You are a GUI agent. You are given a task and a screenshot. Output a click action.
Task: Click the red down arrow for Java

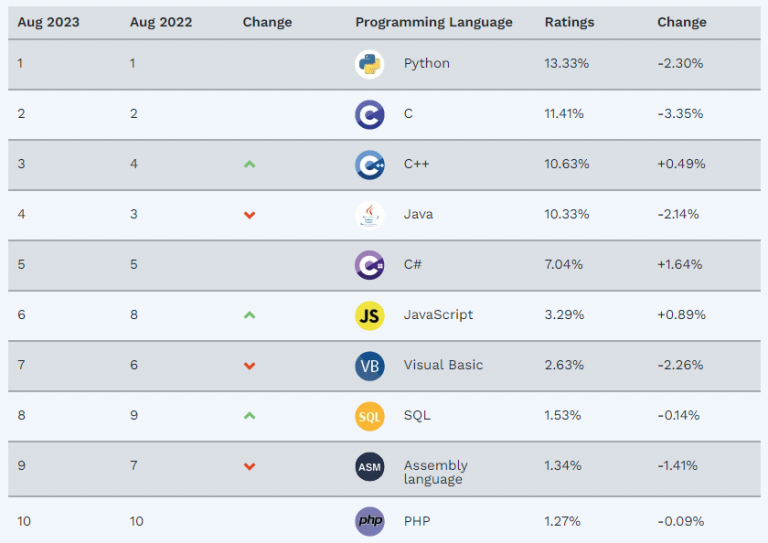click(250, 215)
